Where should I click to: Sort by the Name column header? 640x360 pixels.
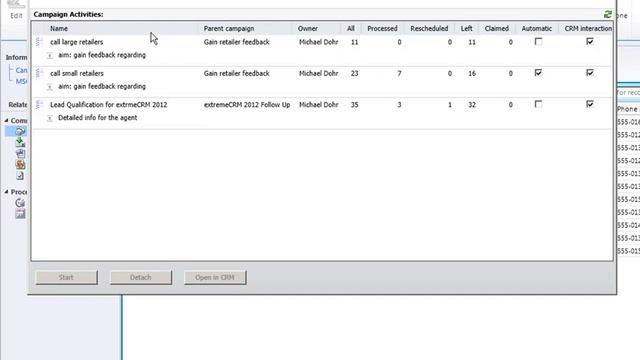tap(59, 29)
